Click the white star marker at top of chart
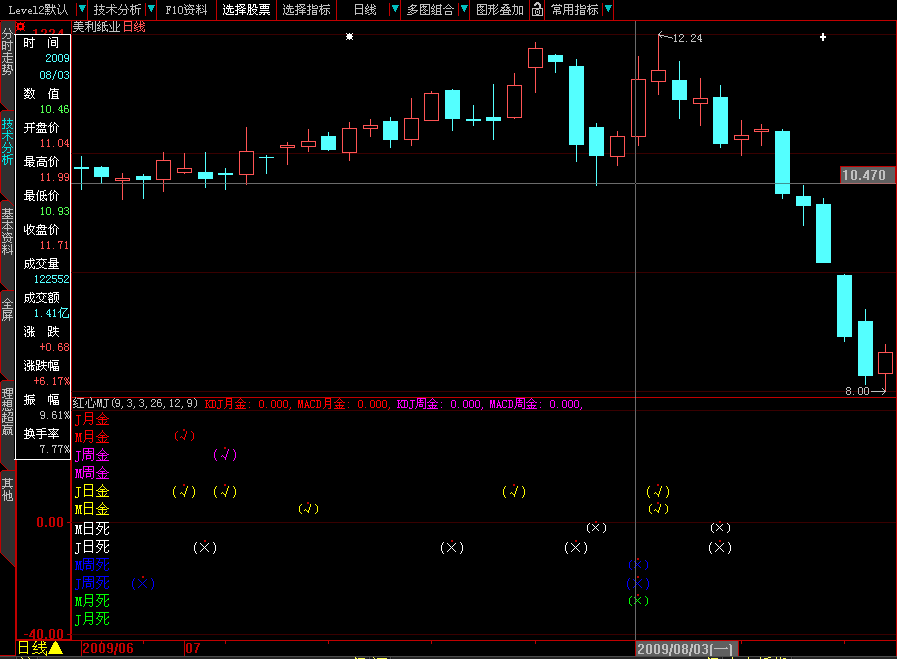The width and height of the screenshot is (897, 659). (x=350, y=37)
